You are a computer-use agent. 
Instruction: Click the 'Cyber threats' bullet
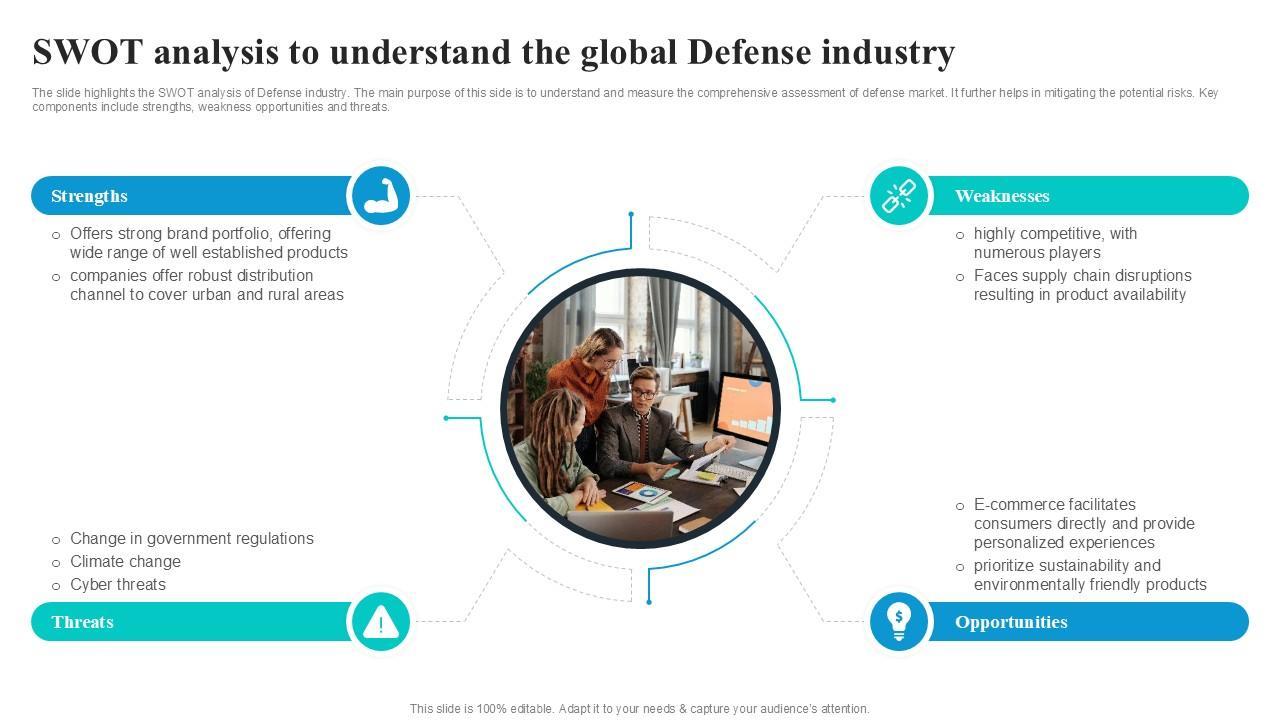point(109,584)
